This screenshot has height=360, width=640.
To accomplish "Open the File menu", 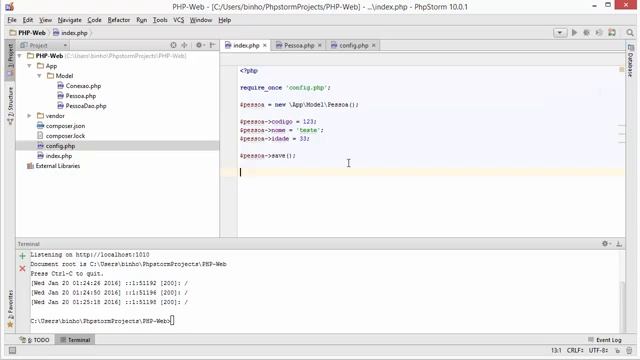I will pos(12,20).
